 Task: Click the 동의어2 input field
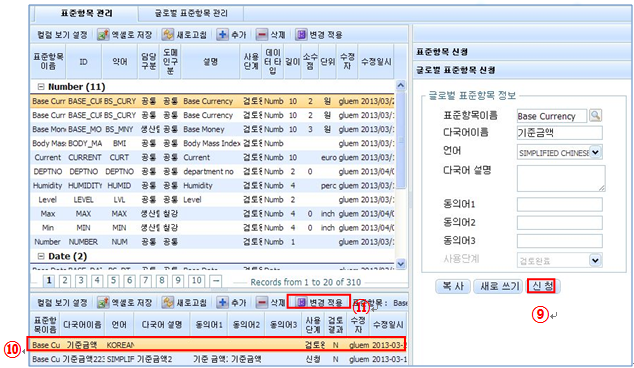tap(560, 222)
